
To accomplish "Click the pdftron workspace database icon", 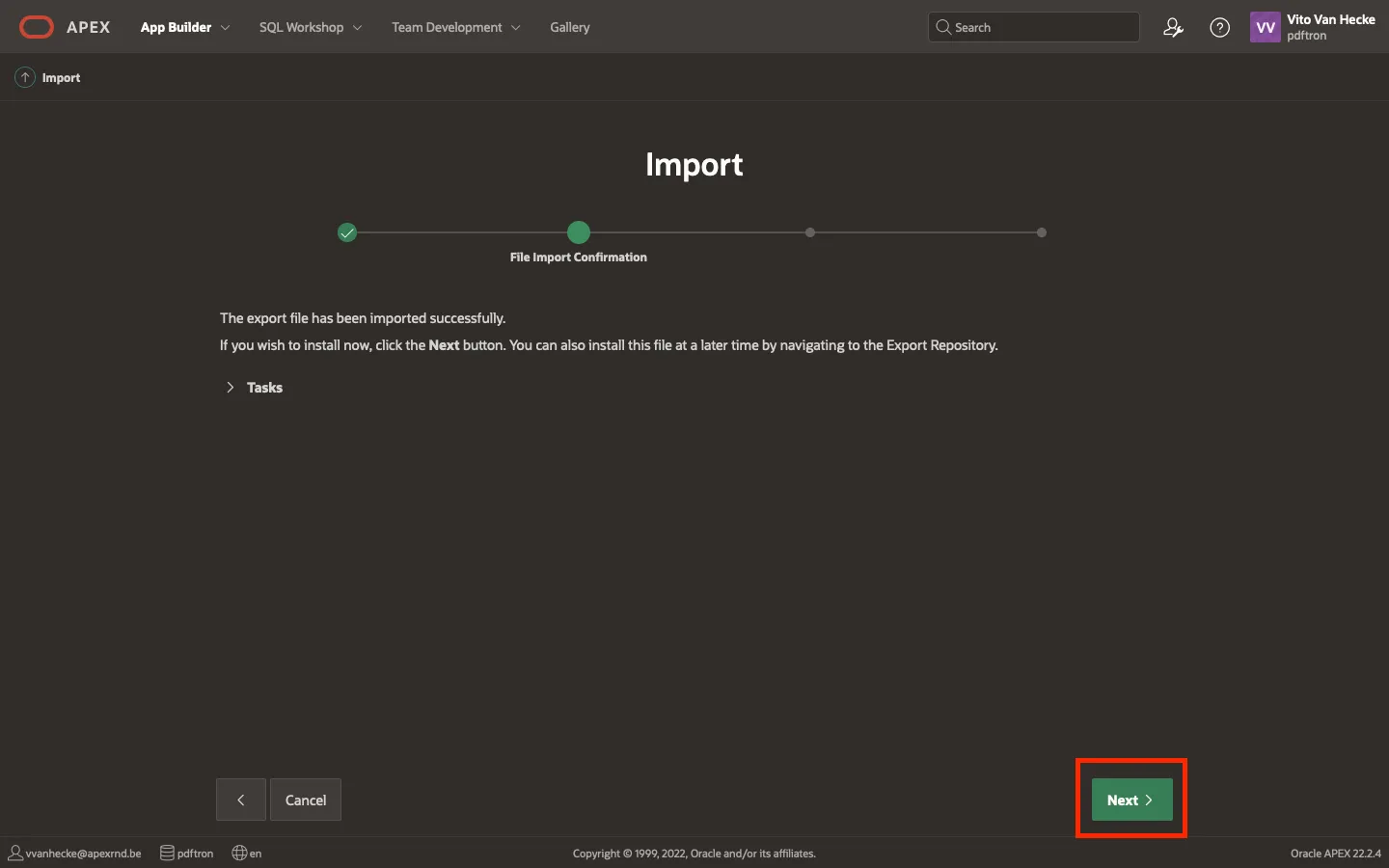I will click(x=167, y=853).
